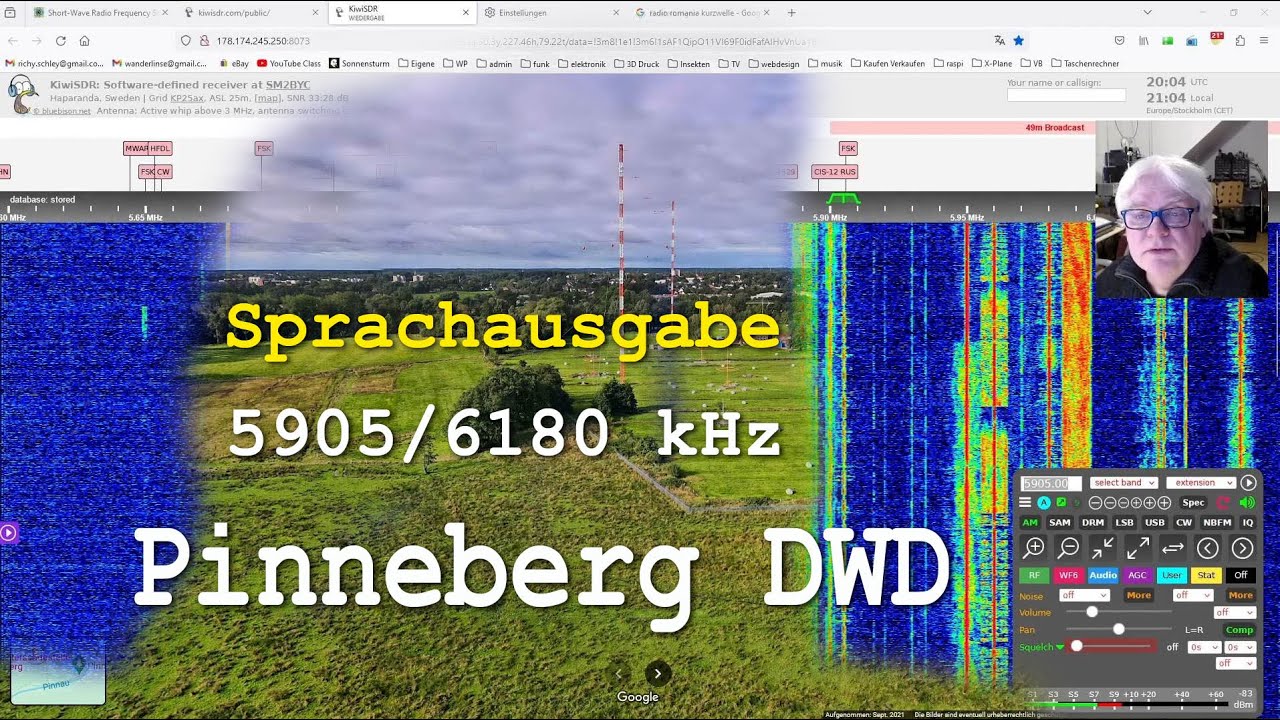Go to previous Street View image arrow
This screenshot has height=720, width=1280.
(x=619, y=674)
